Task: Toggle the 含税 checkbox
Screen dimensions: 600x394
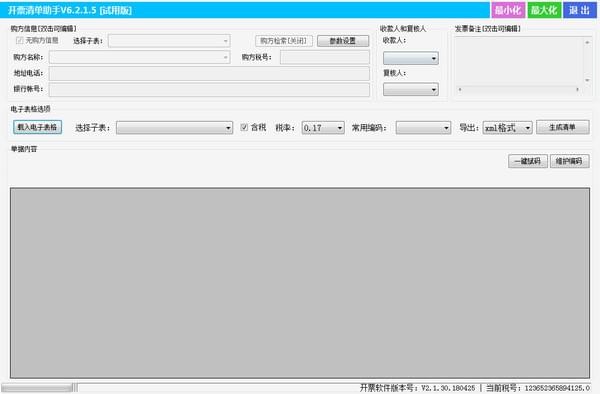Action: pyautogui.click(x=244, y=127)
